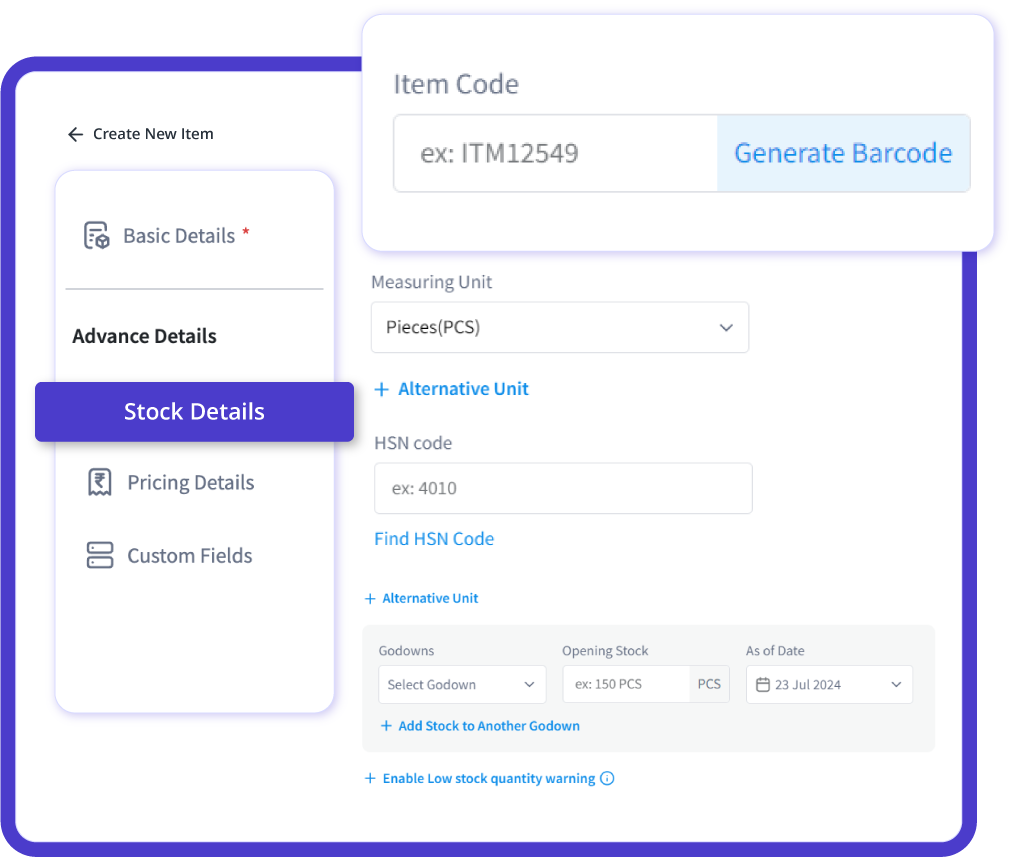Viewport: 1011px width, 857px height.
Task: Click the plus icon beside Add Stock to Another Godown
Action: 386,726
